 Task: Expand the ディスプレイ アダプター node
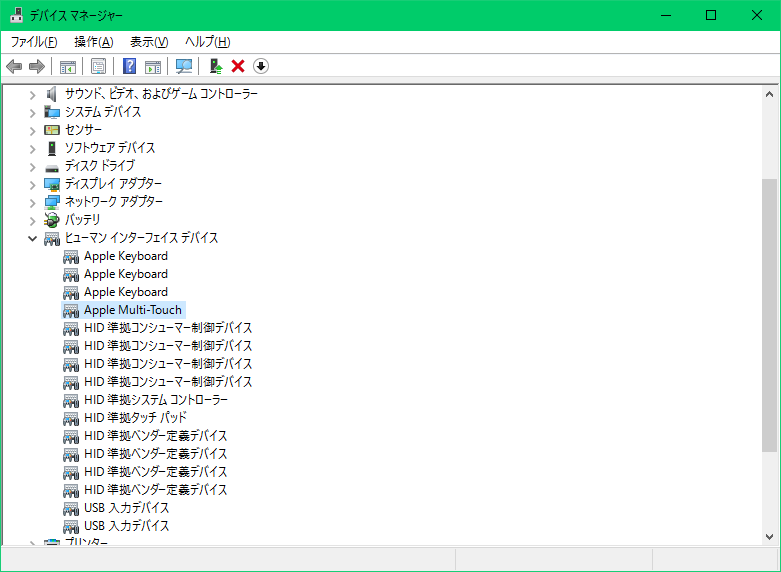(32, 184)
